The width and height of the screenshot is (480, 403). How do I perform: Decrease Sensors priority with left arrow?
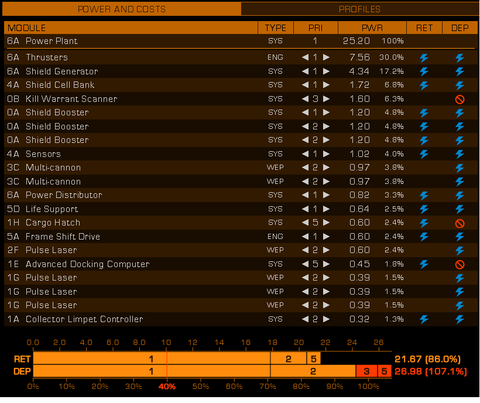(305, 154)
